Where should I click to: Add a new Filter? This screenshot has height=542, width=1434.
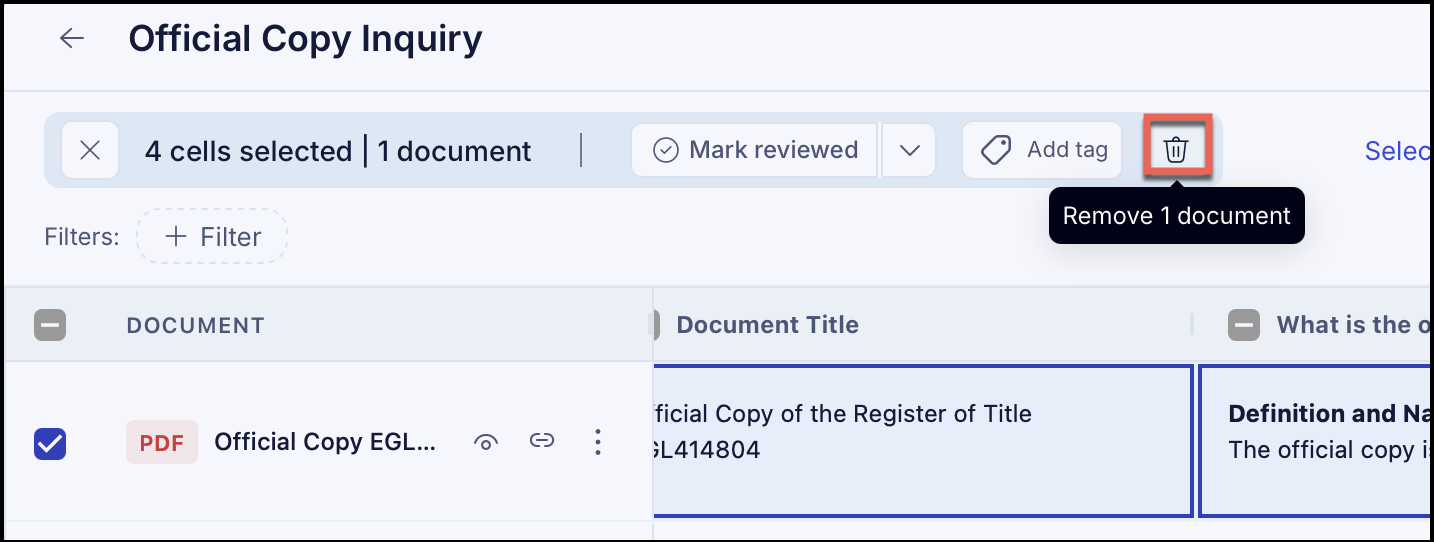212,237
